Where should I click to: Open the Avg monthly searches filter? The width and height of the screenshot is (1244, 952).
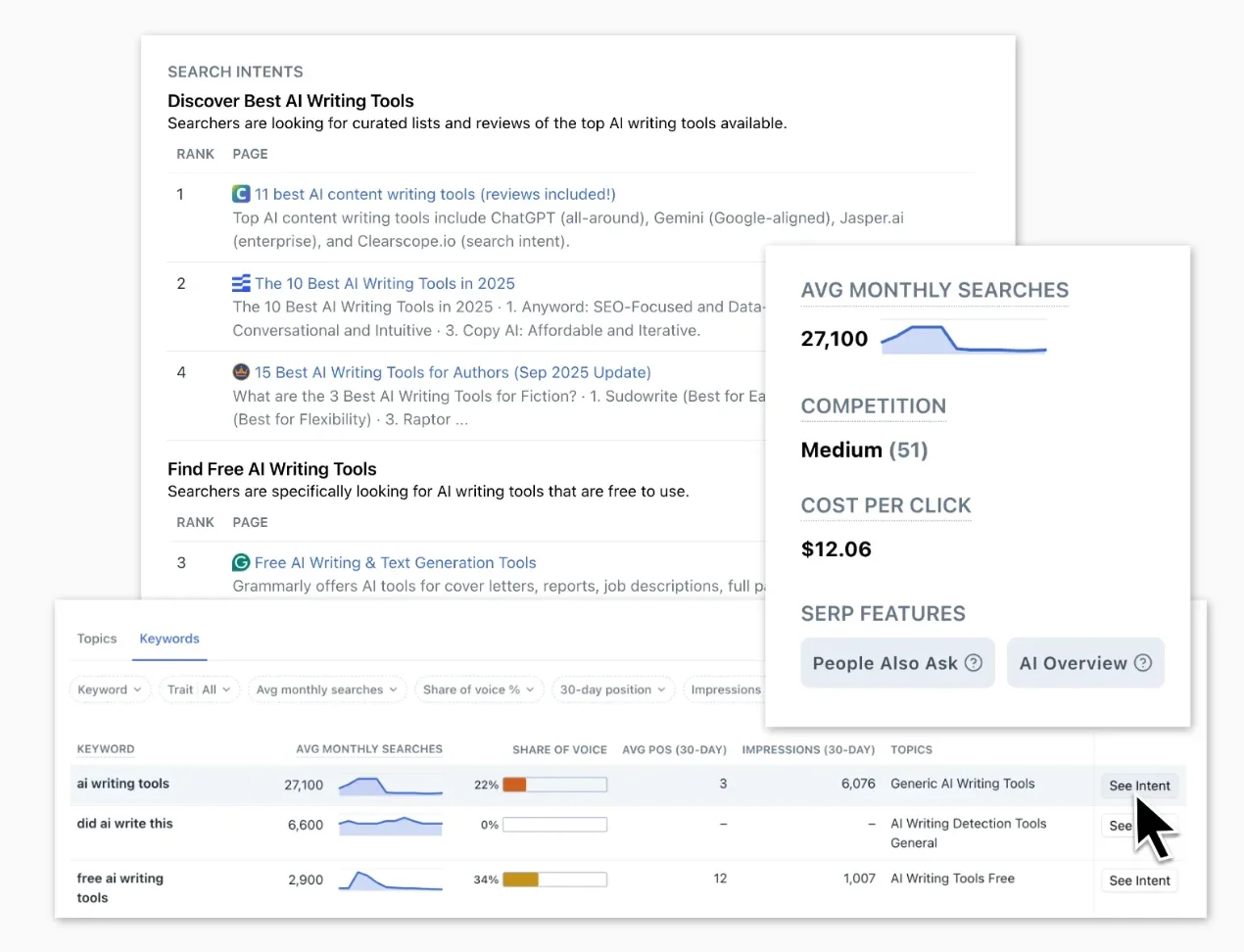(327, 690)
